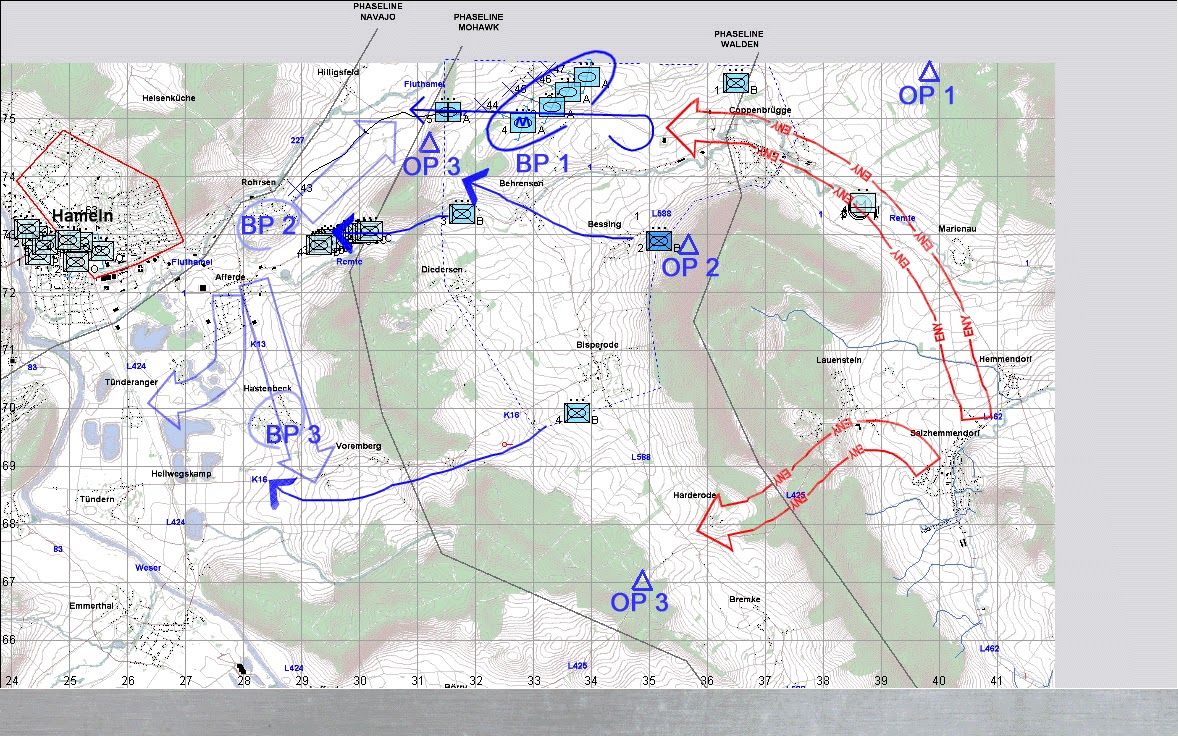Choose unit 4 B south of Bisperode
The width and height of the screenshot is (1178, 736).
tap(577, 412)
